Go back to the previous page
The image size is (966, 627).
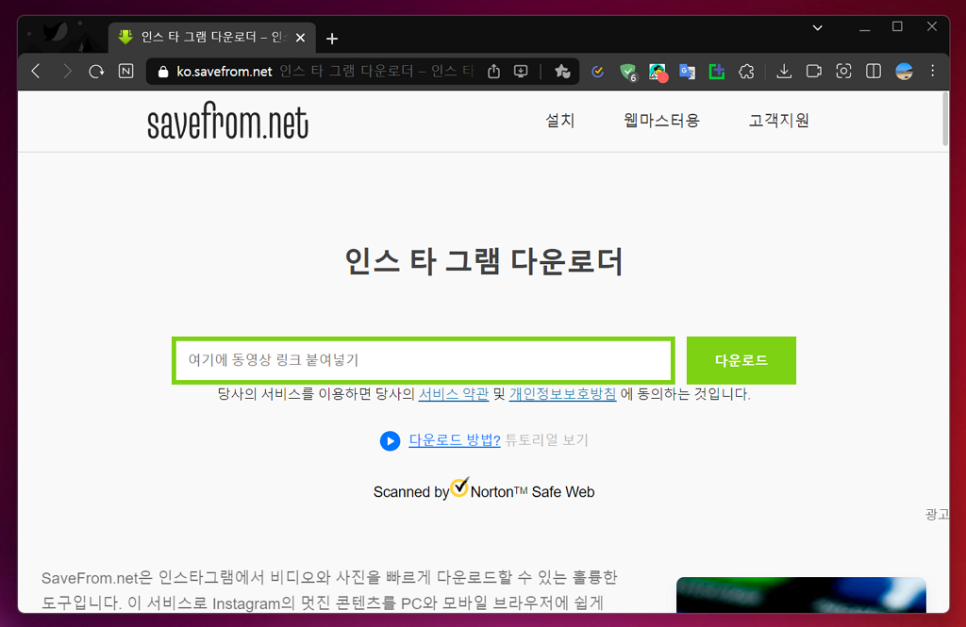coord(36,71)
